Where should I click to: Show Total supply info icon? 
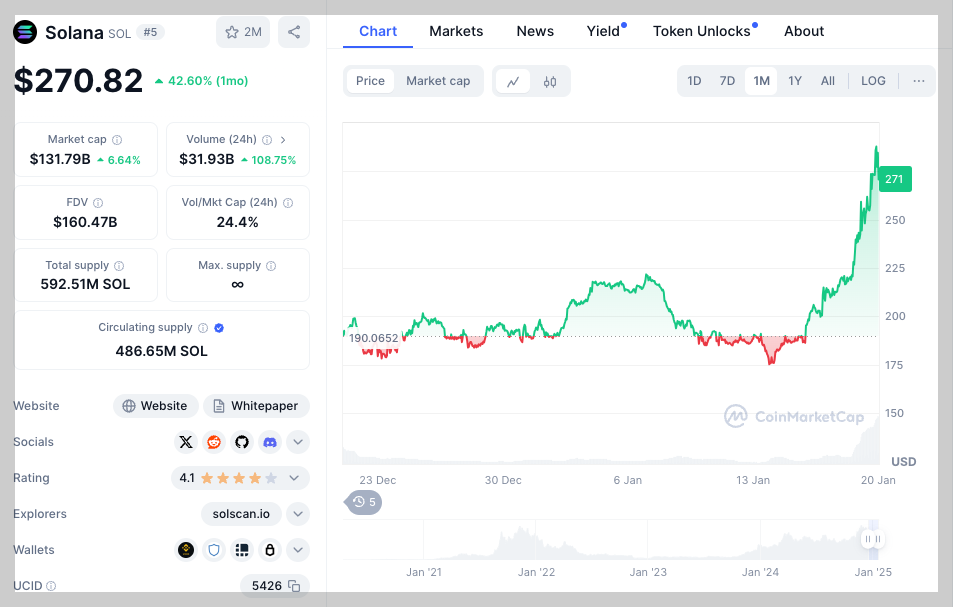(x=119, y=266)
